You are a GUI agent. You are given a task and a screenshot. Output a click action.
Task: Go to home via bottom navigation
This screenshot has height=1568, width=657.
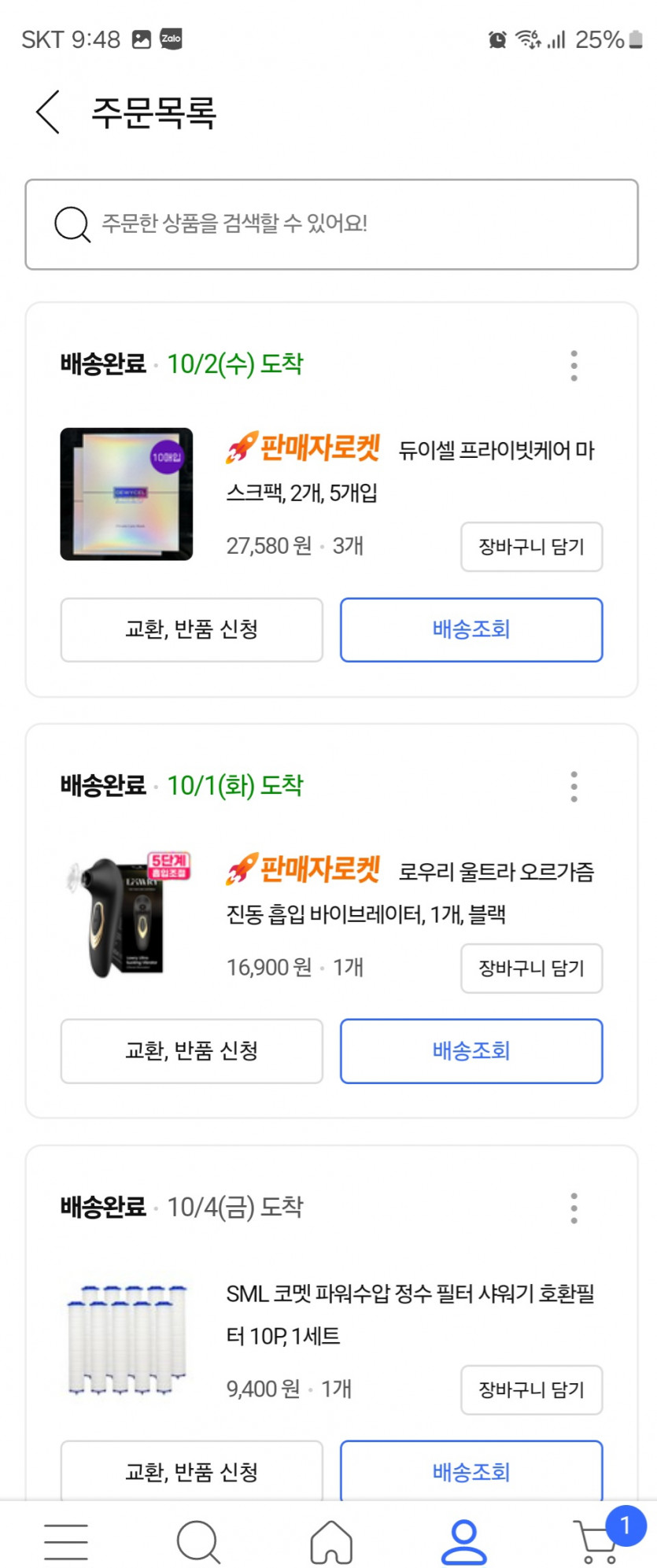pos(331,1540)
